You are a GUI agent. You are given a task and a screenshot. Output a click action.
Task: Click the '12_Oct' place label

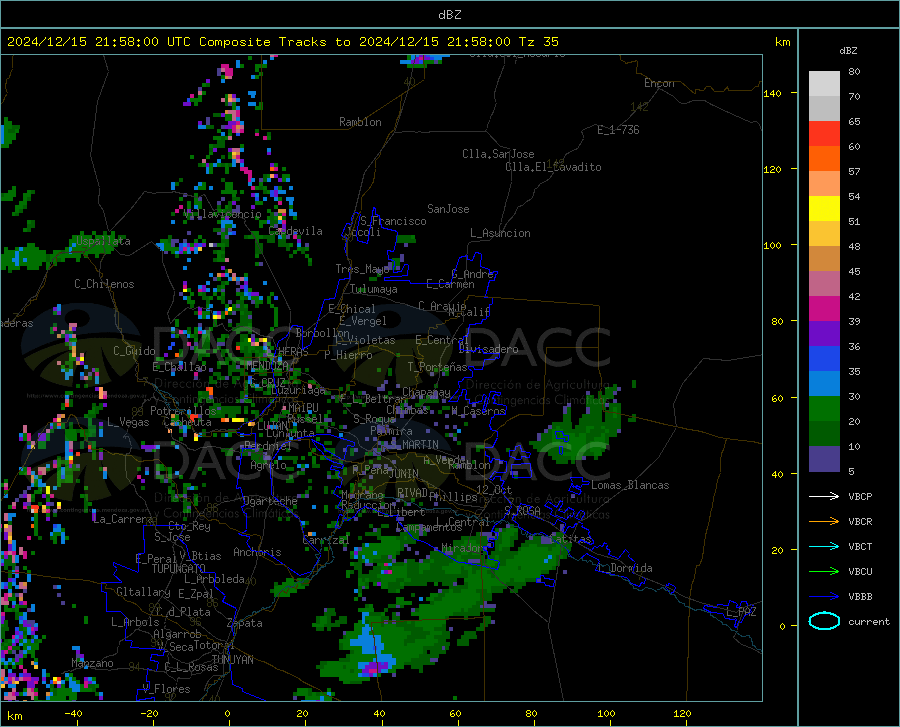coord(494,489)
